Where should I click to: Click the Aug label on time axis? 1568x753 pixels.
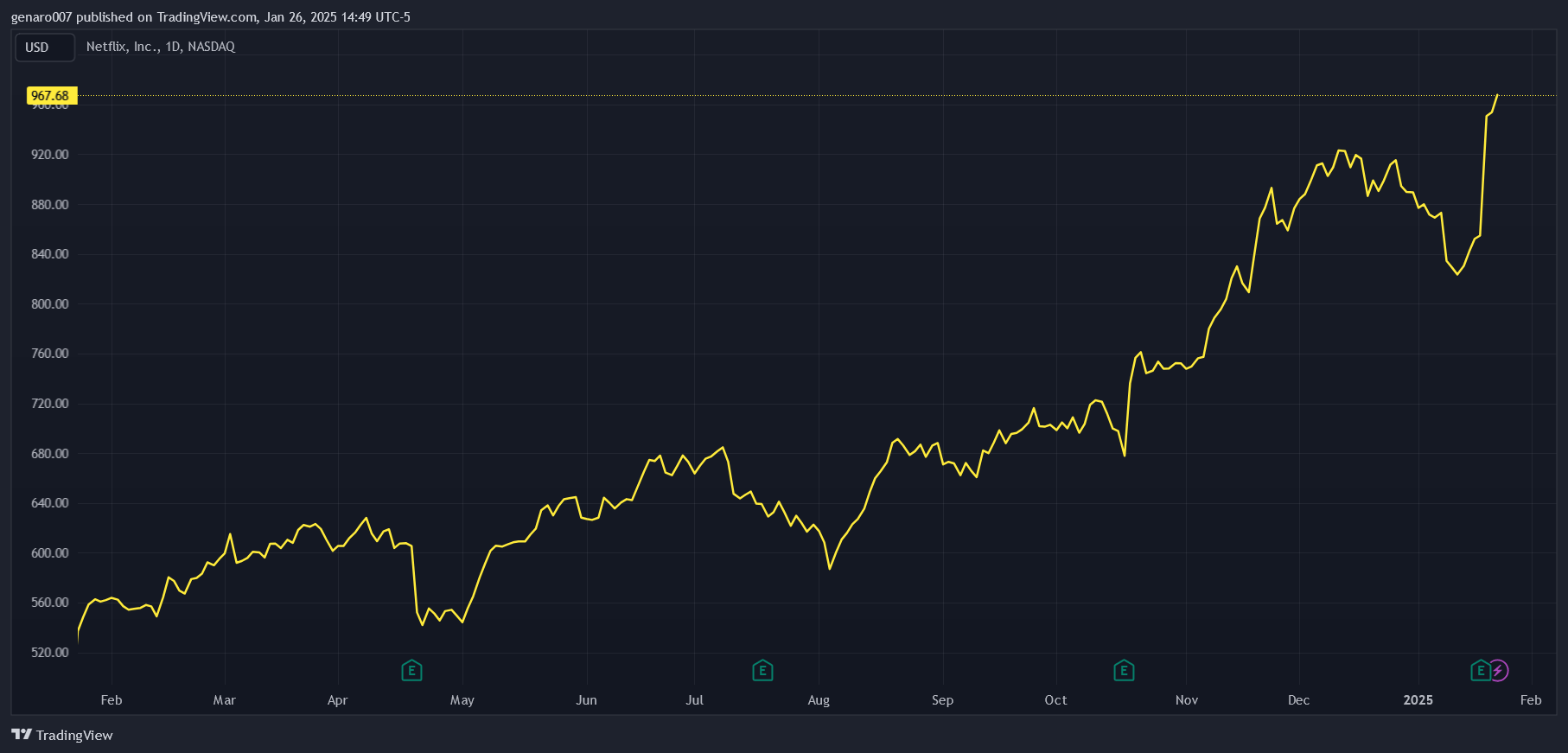pyautogui.click(x=819, y=700)
